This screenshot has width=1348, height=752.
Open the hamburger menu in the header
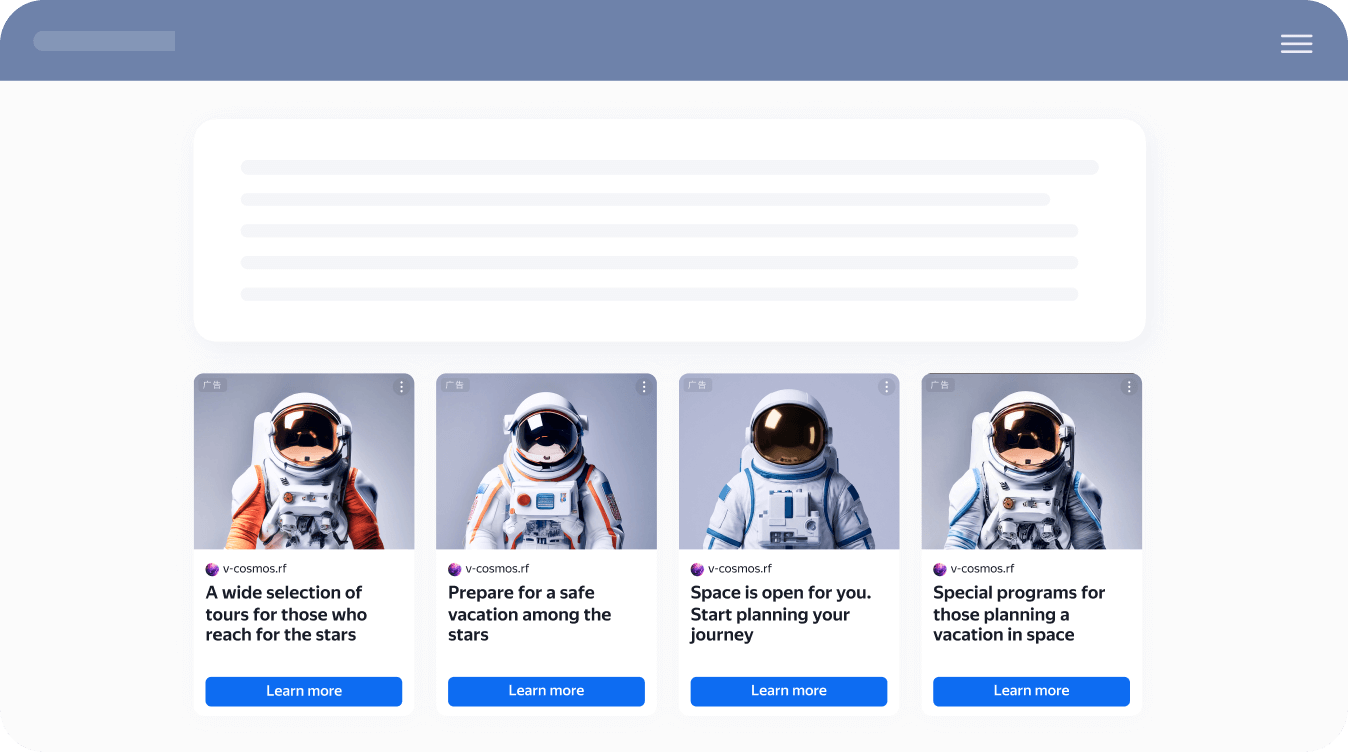[1296, 43]
